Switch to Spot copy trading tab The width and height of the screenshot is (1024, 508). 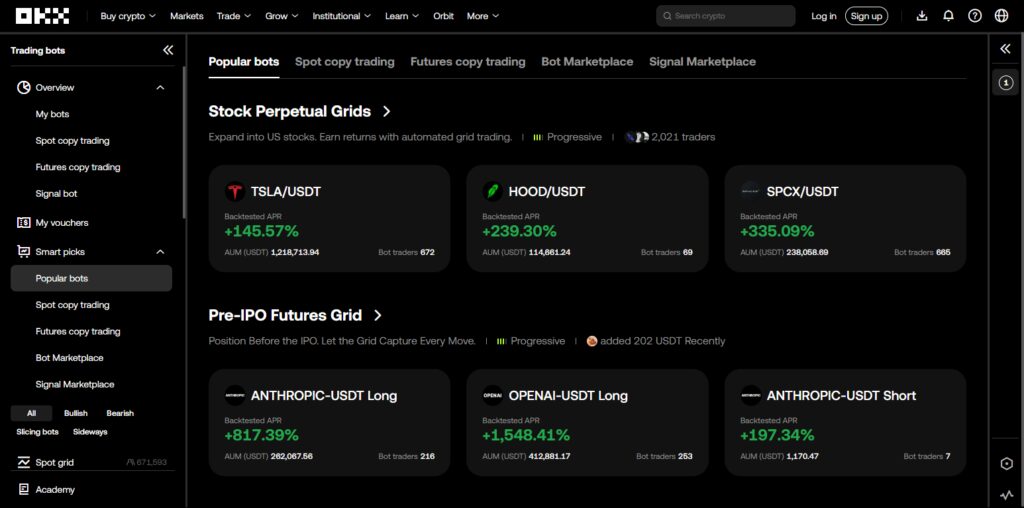point(345,62)
